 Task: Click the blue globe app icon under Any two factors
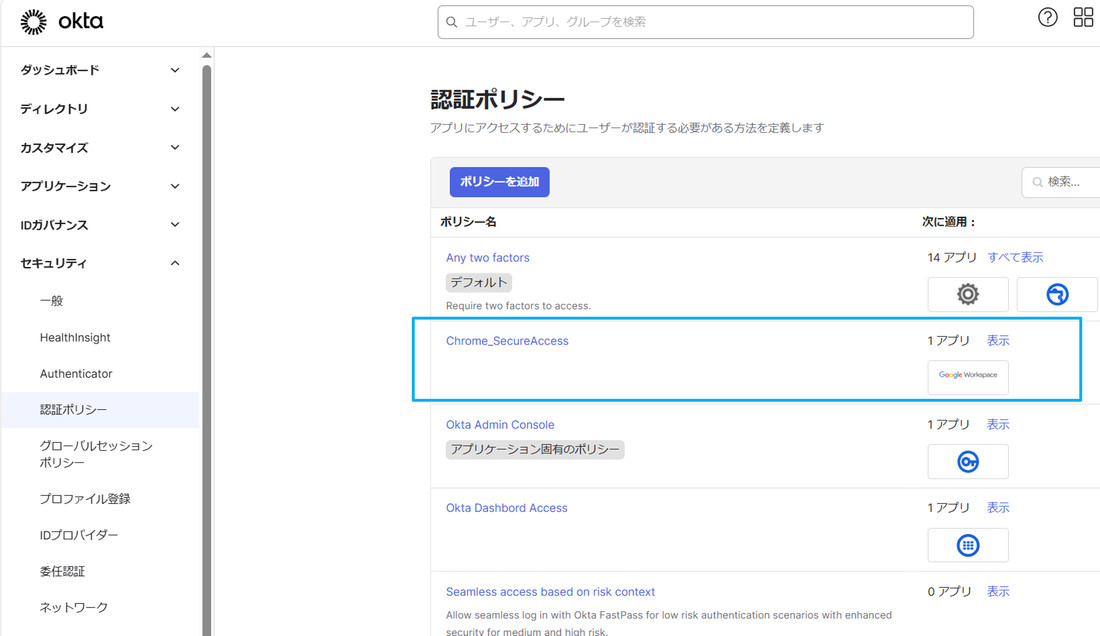pos(1057,295)
